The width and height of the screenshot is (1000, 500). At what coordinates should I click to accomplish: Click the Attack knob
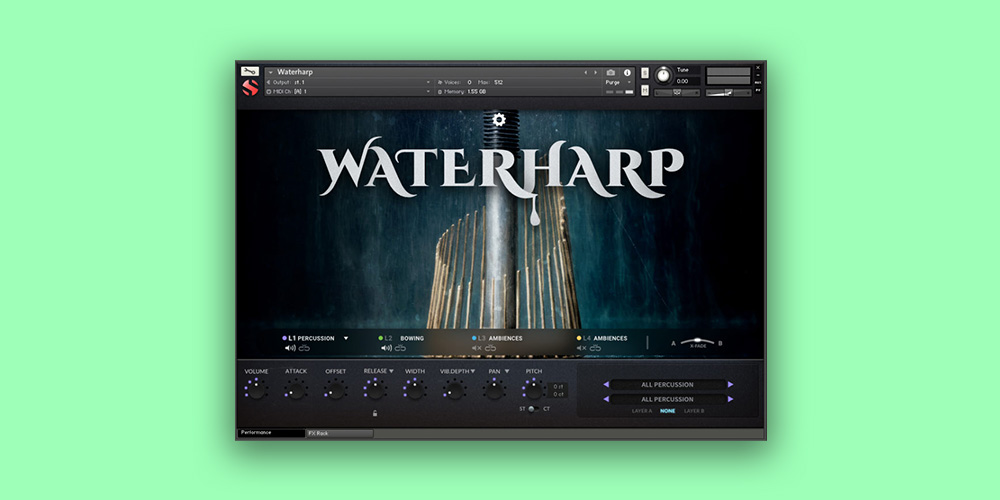click(296, 390)
